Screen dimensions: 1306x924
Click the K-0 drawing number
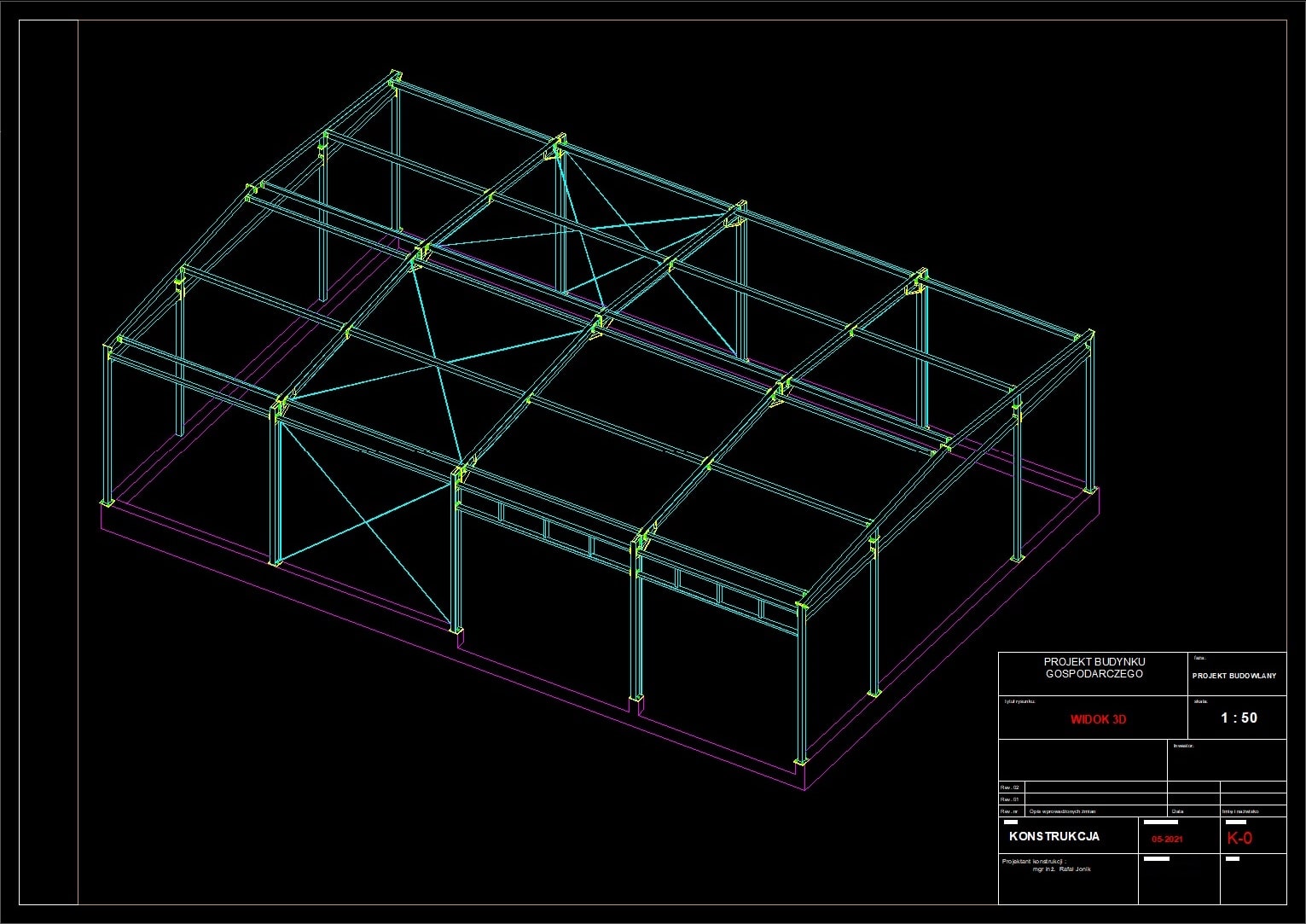click(x=1239, y=838)
